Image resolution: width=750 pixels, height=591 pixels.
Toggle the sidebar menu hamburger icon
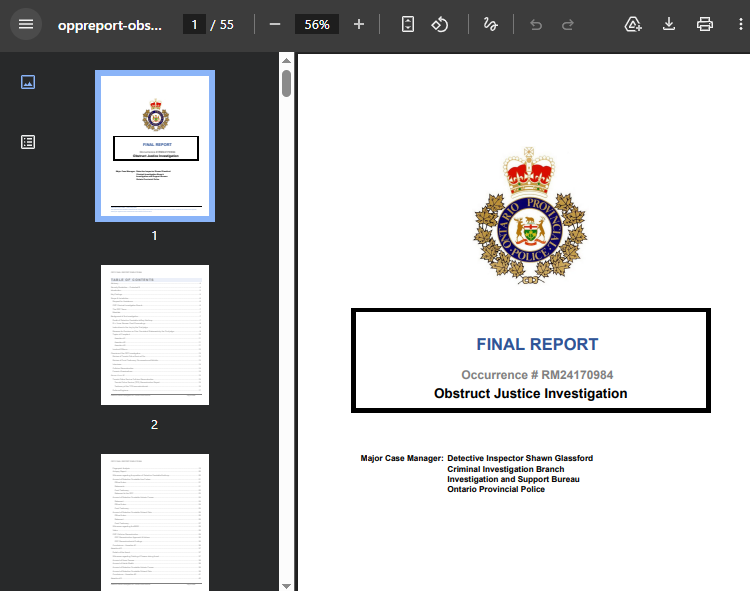tap(26, 24)
